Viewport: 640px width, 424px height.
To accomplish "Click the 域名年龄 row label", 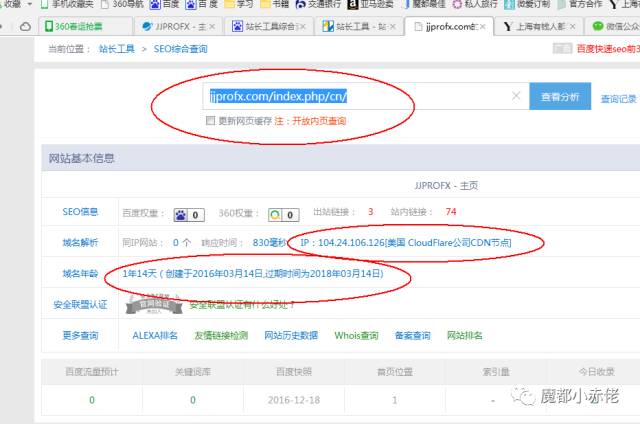I will pyautogui.click(x=80, y=273).
